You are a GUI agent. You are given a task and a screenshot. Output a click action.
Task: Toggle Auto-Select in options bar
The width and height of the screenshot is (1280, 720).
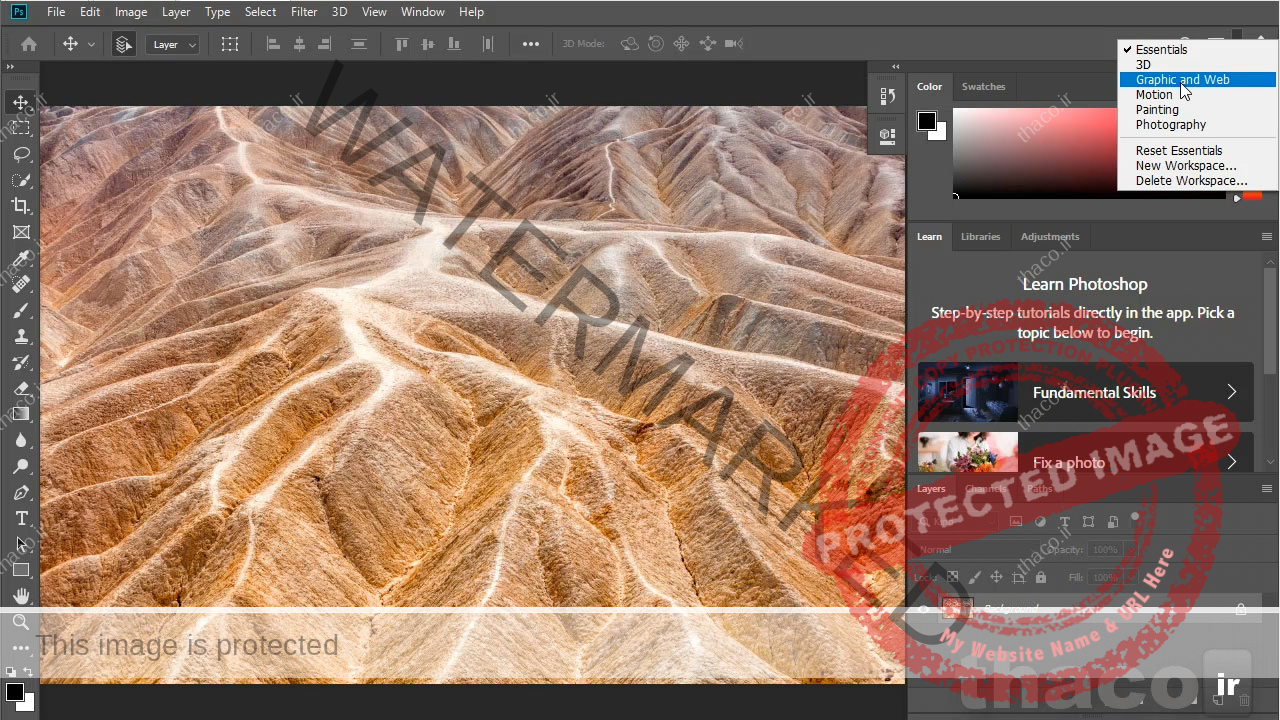click(123, 44)
